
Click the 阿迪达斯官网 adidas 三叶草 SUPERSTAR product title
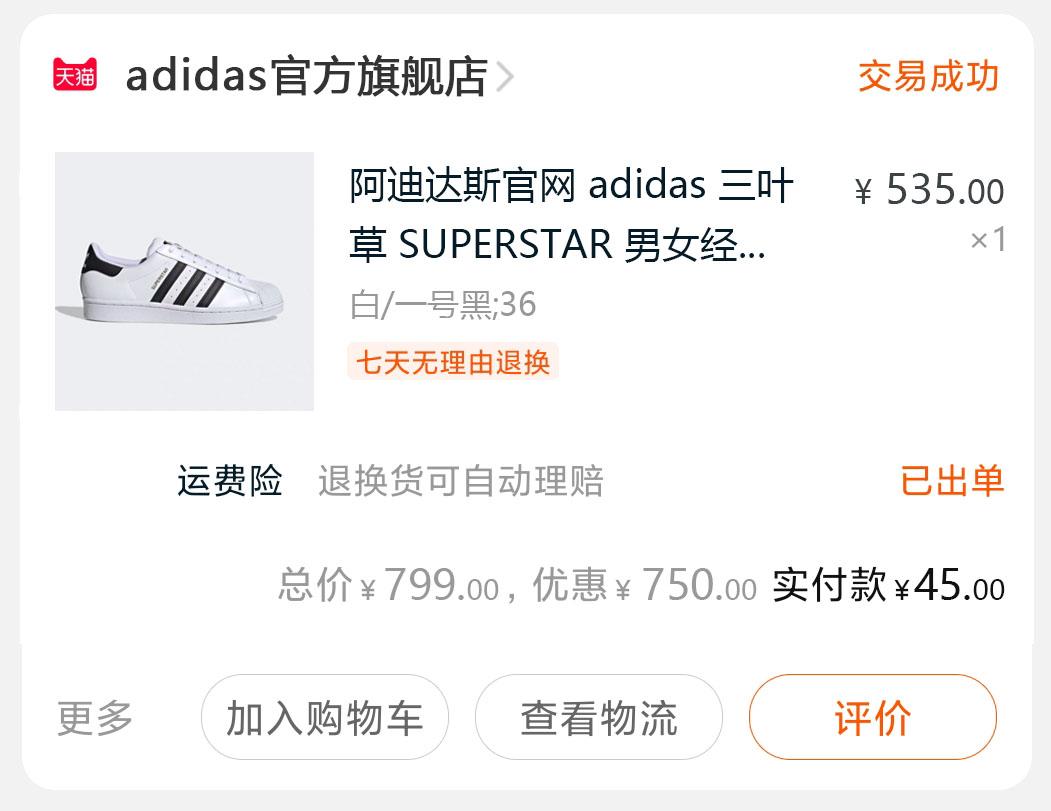(571, 215)
